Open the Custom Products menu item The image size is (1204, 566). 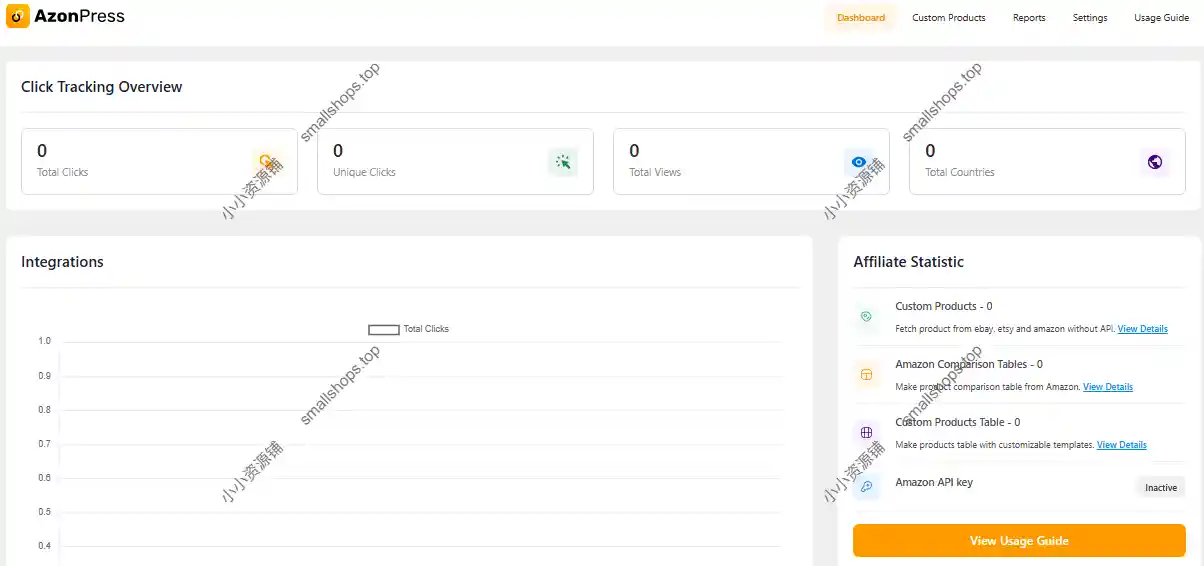[948, 18]
